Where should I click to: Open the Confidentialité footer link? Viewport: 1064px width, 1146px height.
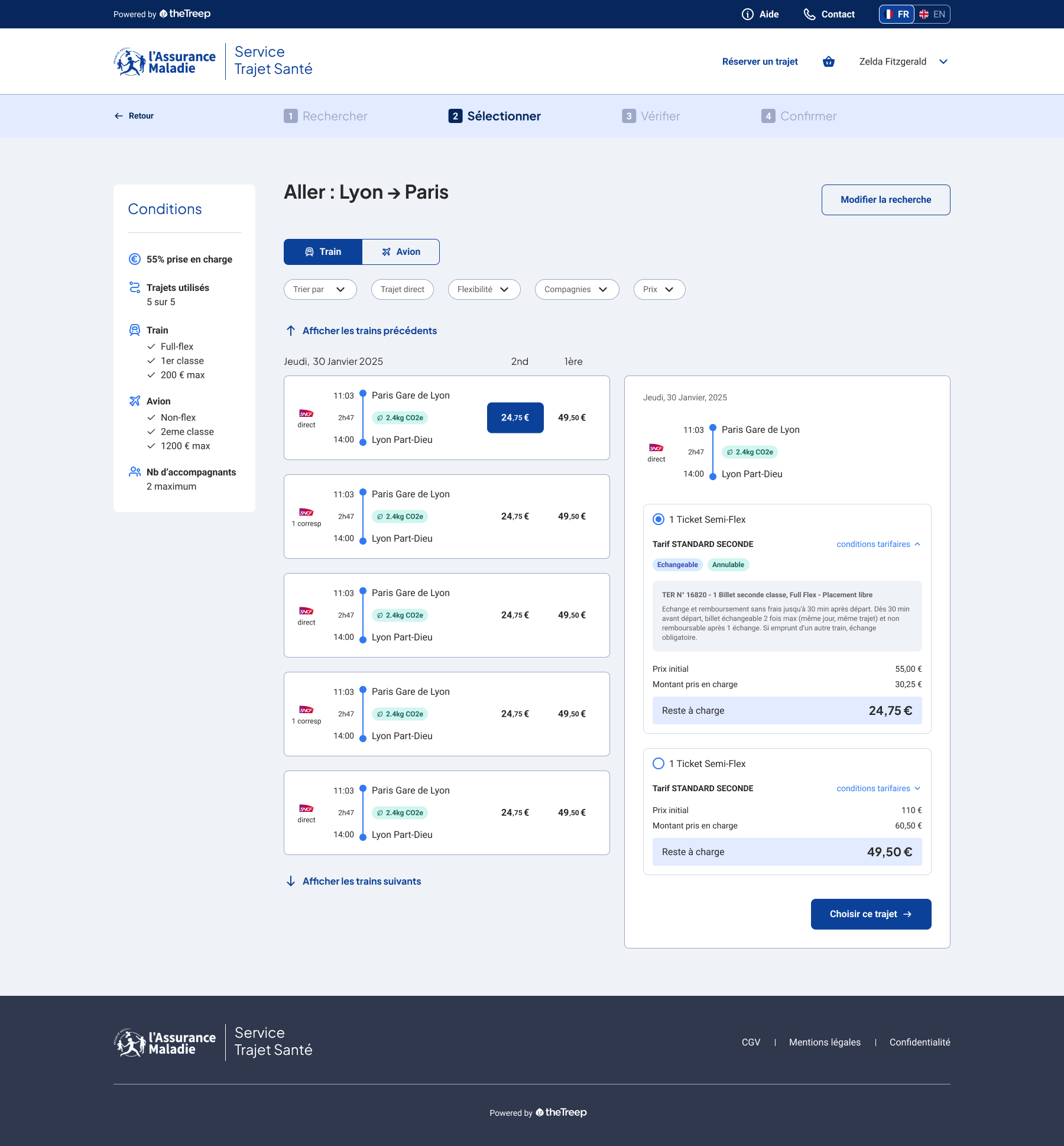coord(920,1043)
